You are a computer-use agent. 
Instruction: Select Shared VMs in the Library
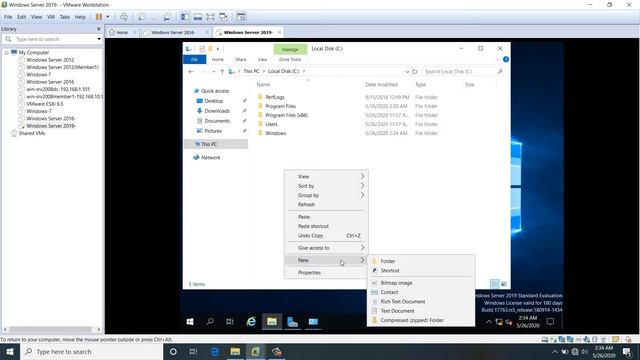click(x=31, y=133)
